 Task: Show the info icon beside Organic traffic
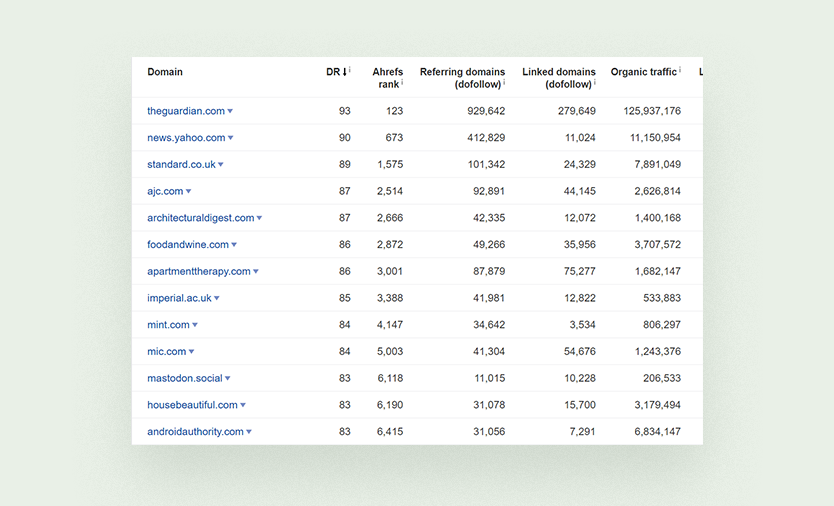(680, 70)
